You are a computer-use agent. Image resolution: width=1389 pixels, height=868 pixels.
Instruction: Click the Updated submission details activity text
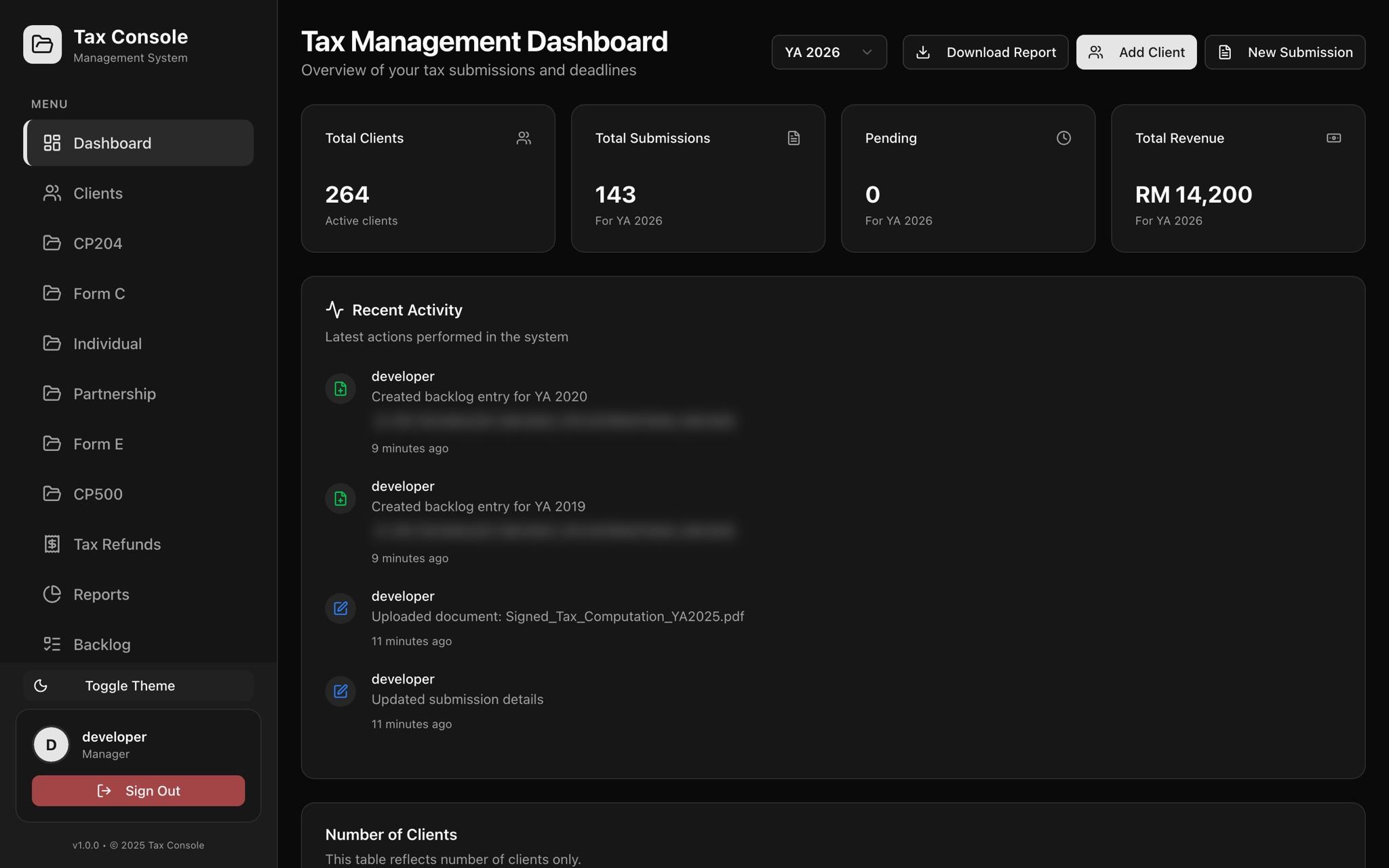457,699
